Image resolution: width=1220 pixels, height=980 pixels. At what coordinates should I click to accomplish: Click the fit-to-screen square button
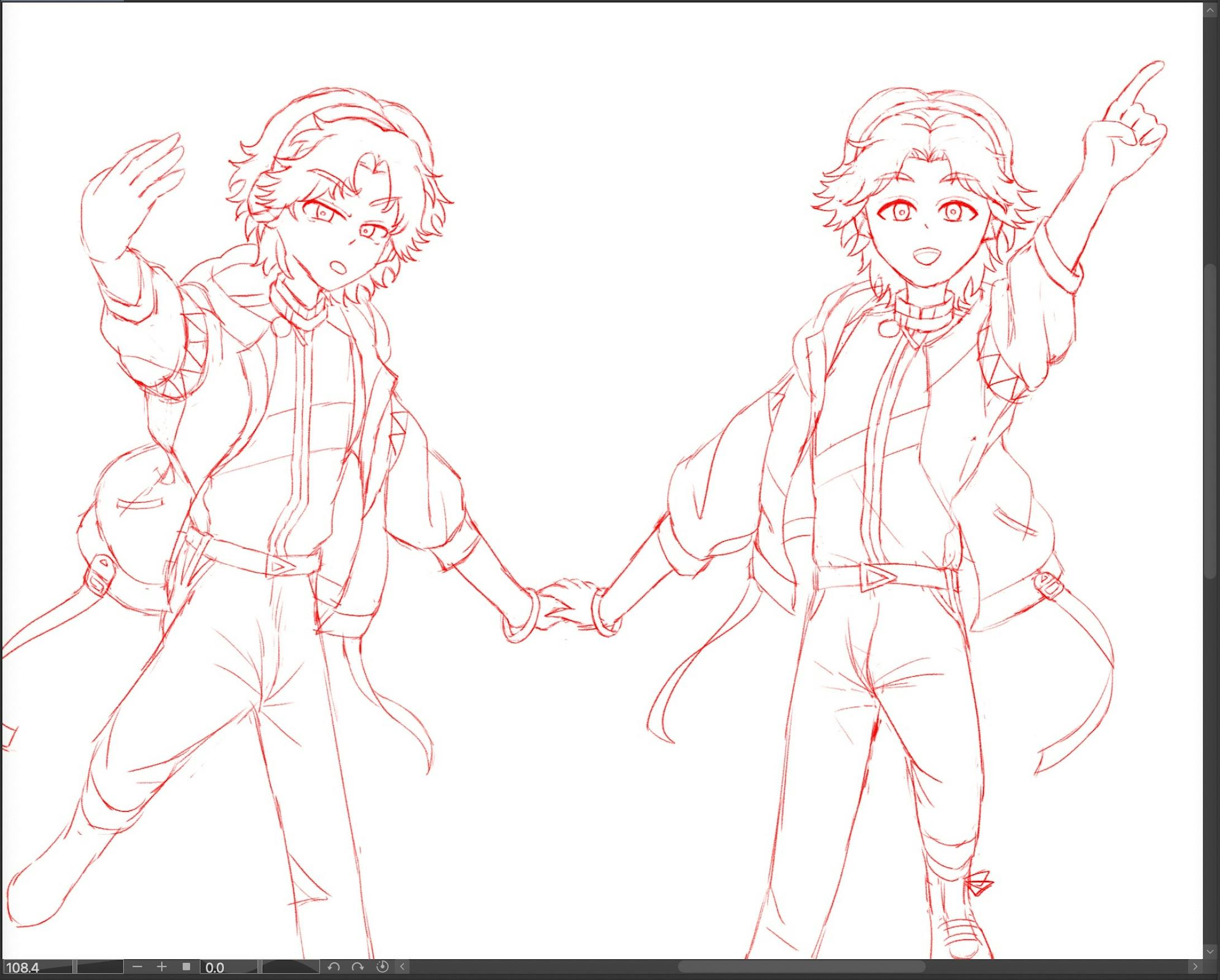[186, 967]
